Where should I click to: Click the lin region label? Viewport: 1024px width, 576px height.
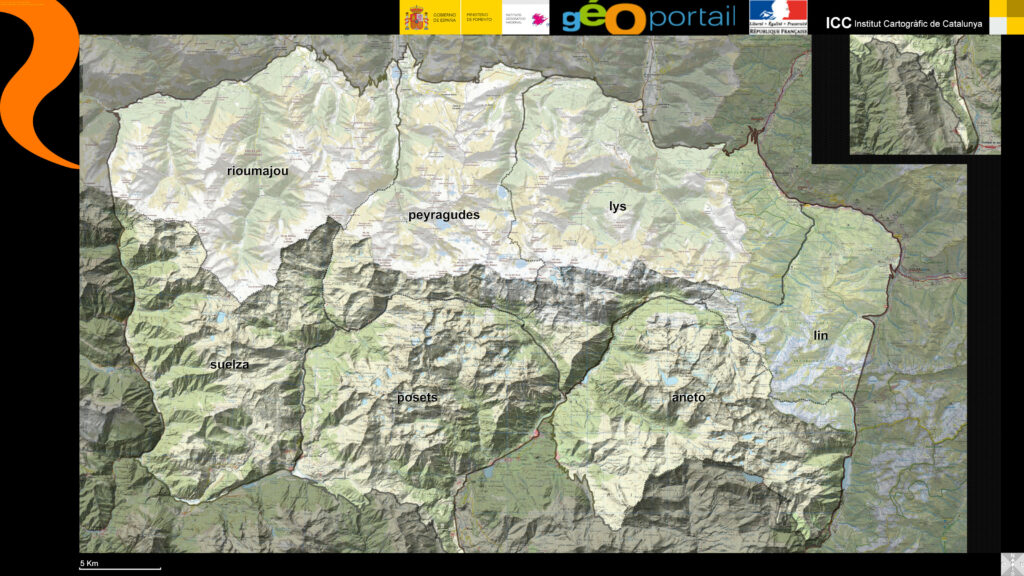(821, 335)
